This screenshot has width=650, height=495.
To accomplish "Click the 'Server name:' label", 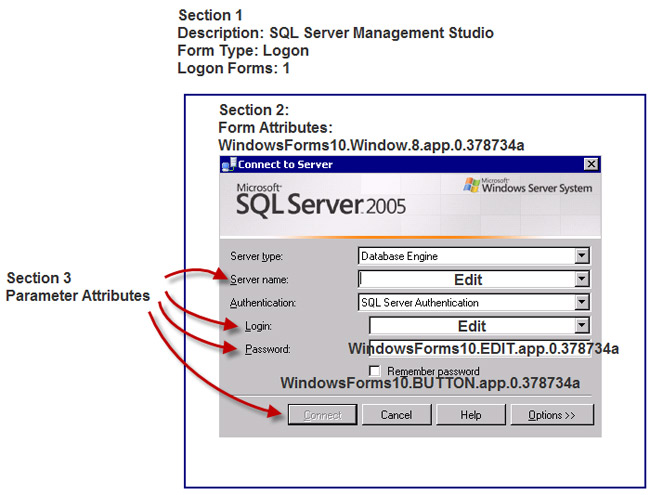I will (260, 280).
